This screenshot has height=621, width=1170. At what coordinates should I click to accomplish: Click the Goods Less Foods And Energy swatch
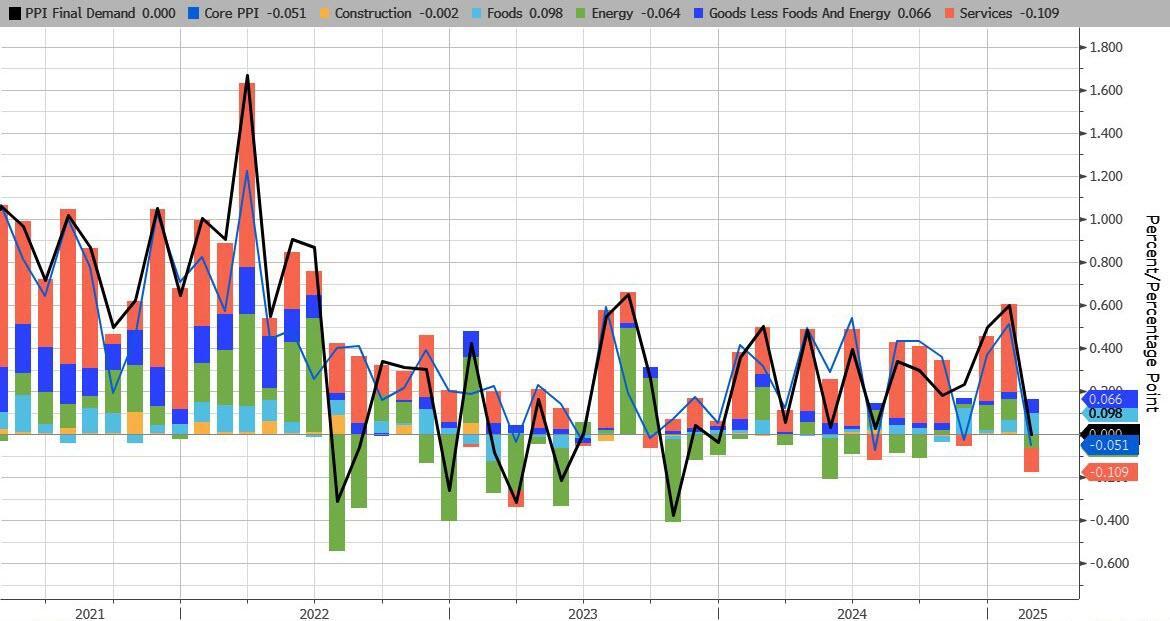point(696,14)
